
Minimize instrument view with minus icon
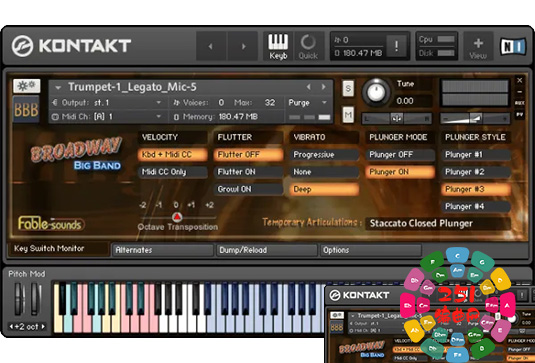pyautogui.click(x=520, y=92)
